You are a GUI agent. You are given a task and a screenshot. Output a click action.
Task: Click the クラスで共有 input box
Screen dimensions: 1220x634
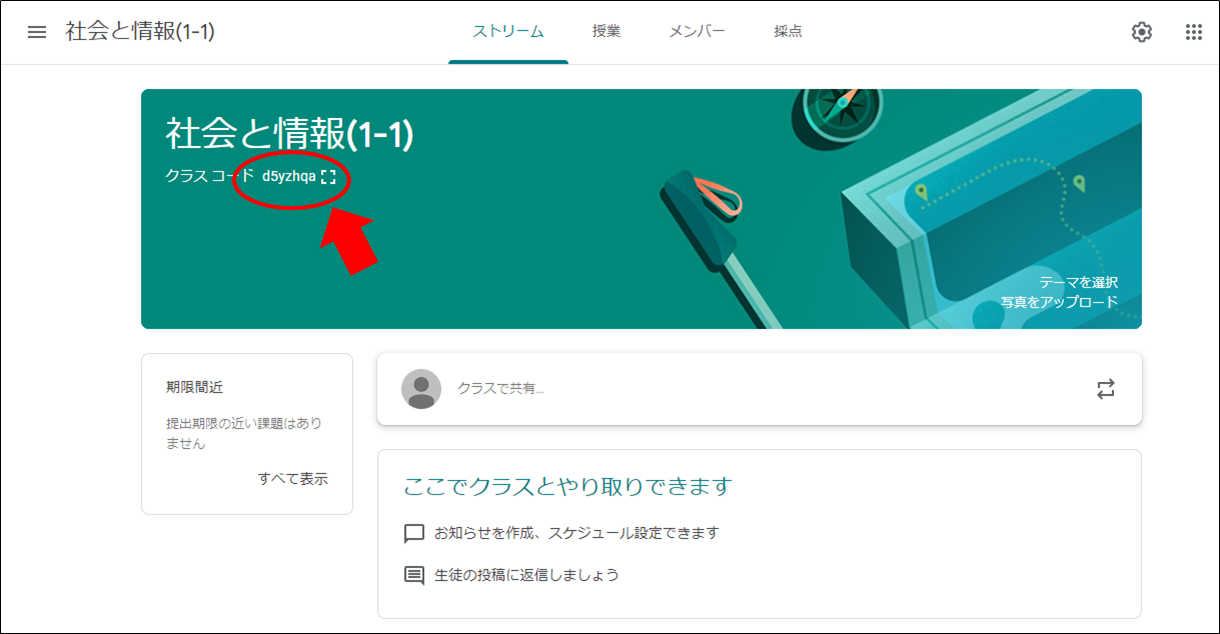(x=759, y=389)
